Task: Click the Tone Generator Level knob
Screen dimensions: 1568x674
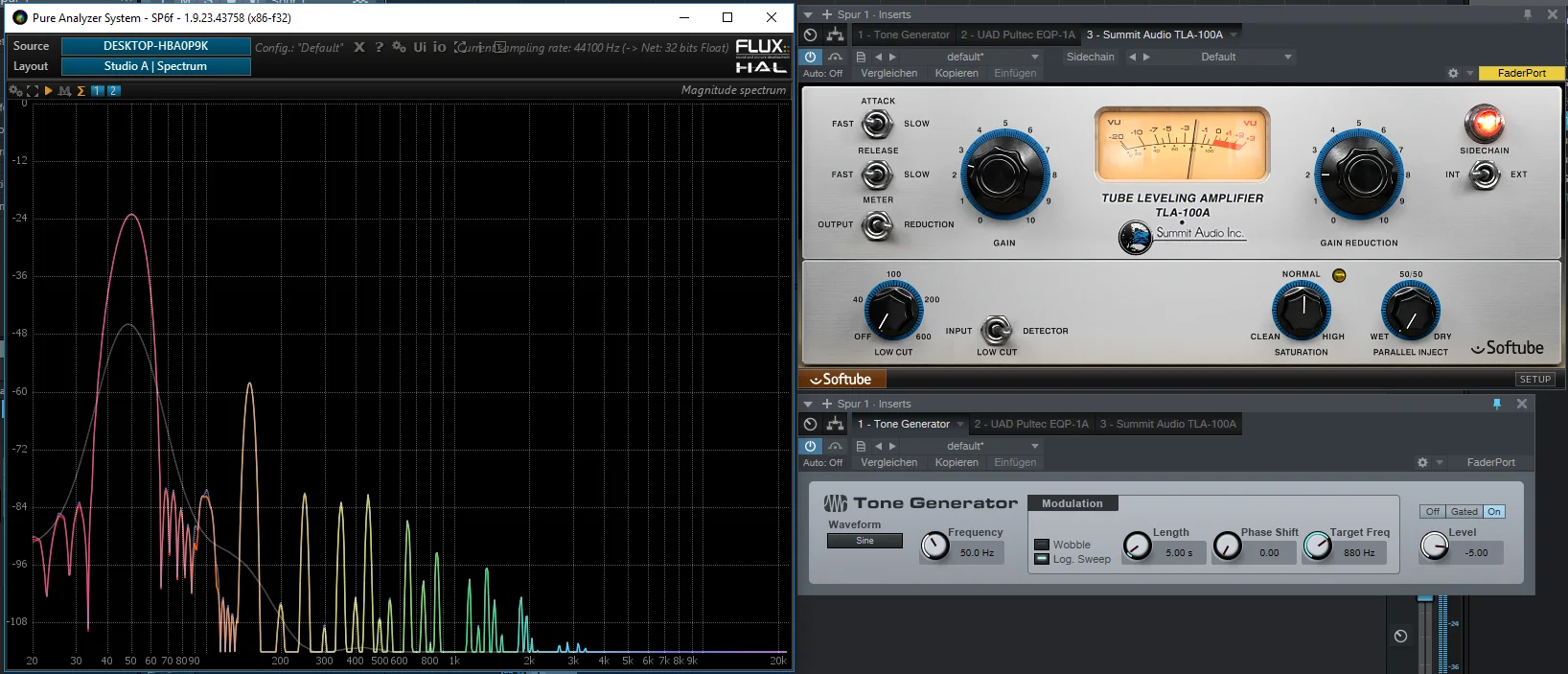Action: [x=1434, y=546]
